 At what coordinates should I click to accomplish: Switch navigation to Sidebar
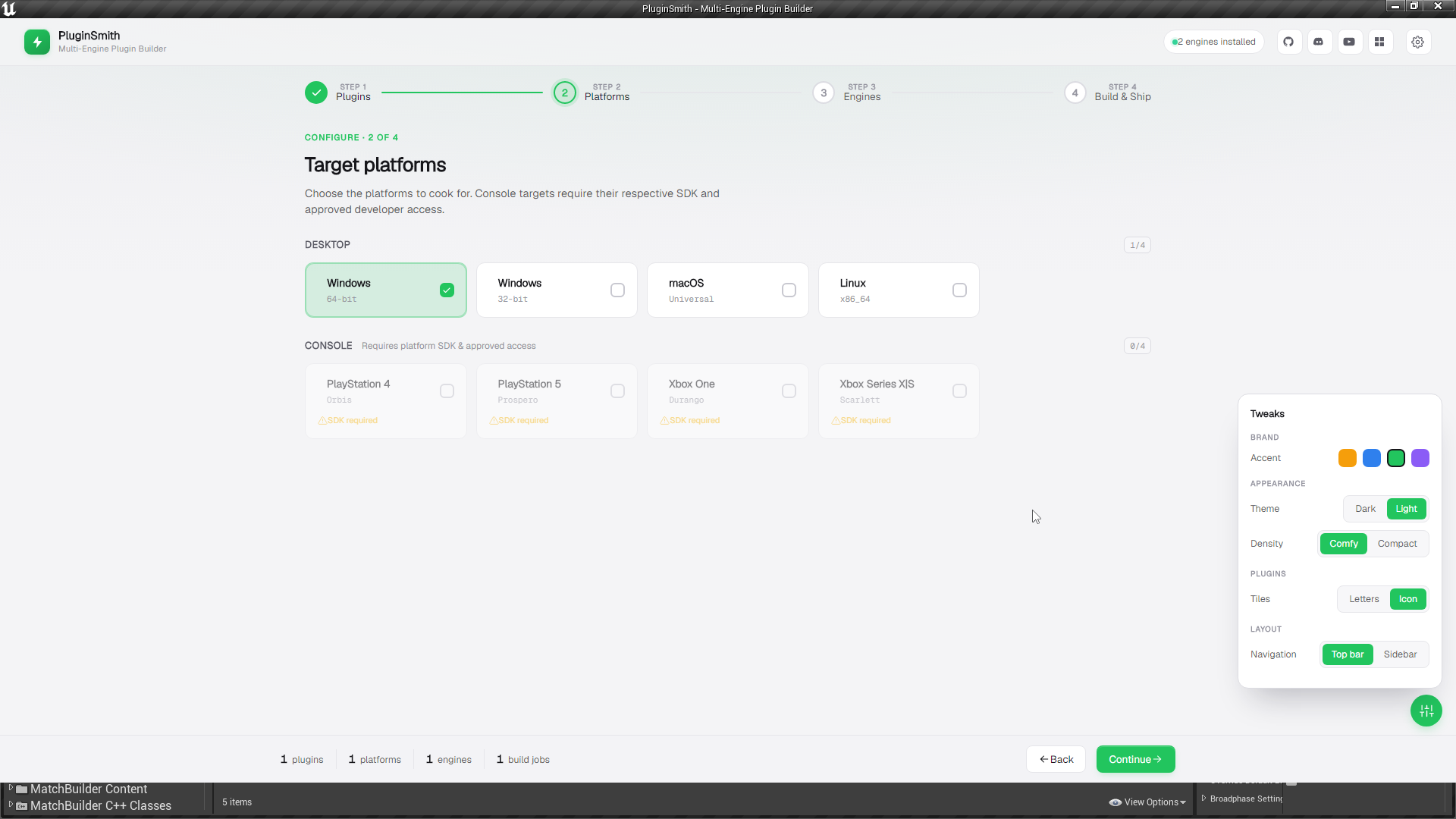pos(1400,654)
